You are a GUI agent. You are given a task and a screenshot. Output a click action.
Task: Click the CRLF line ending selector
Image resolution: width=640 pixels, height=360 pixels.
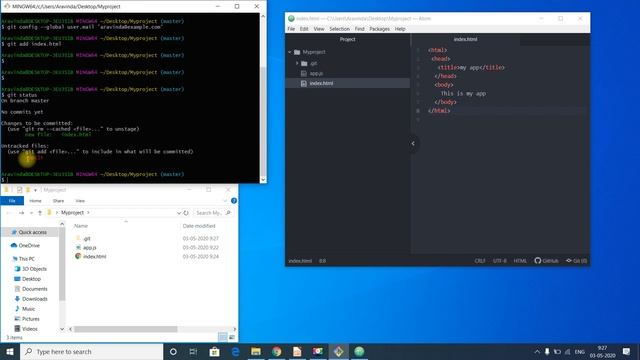point(480,261)
